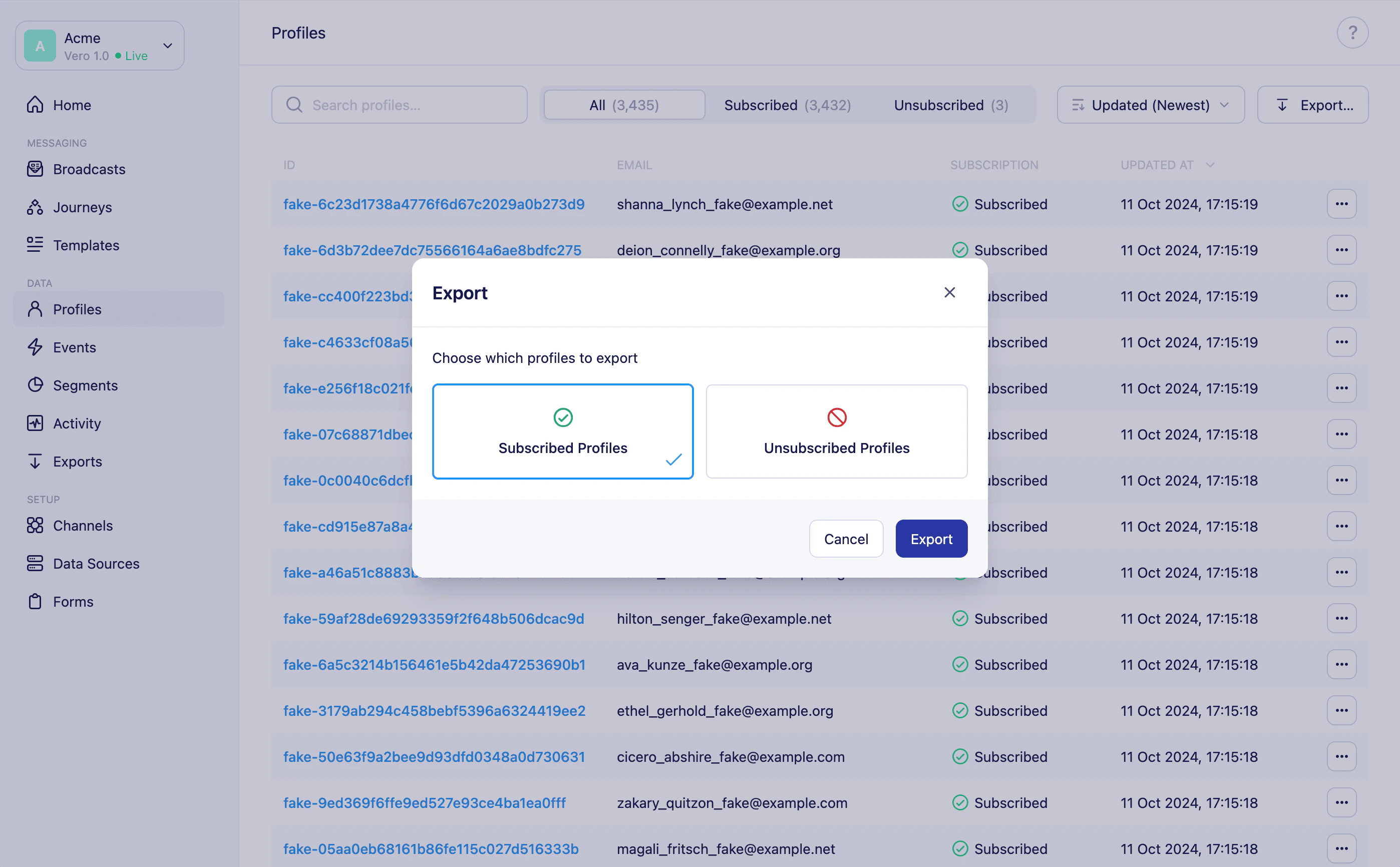Open profile fake-3179ab294c458bebf5396a6324419ee2
This screenshot has height=867, width=1400.
point(434,710)
